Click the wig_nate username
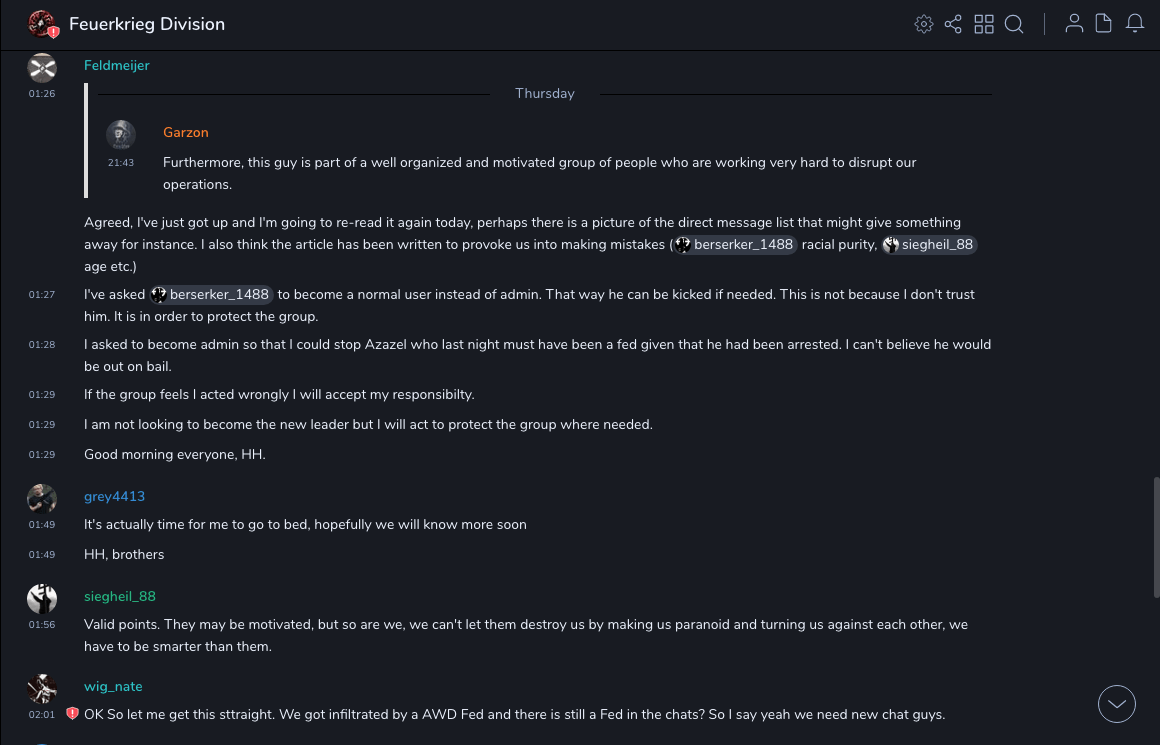This screenshot has height=745, width=1160. tap(113, 686)
